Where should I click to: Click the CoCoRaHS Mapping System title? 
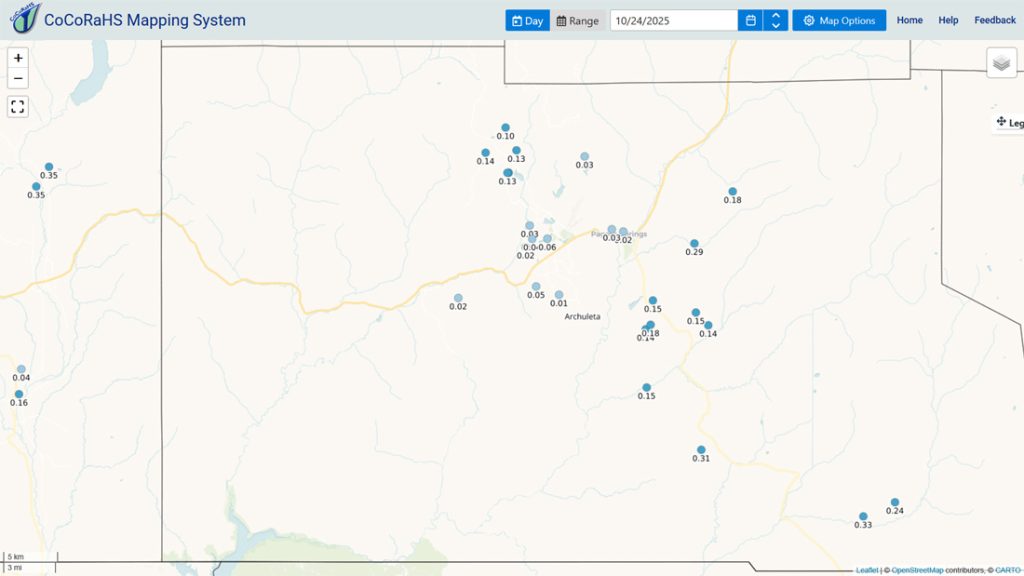tap(145, 20)
